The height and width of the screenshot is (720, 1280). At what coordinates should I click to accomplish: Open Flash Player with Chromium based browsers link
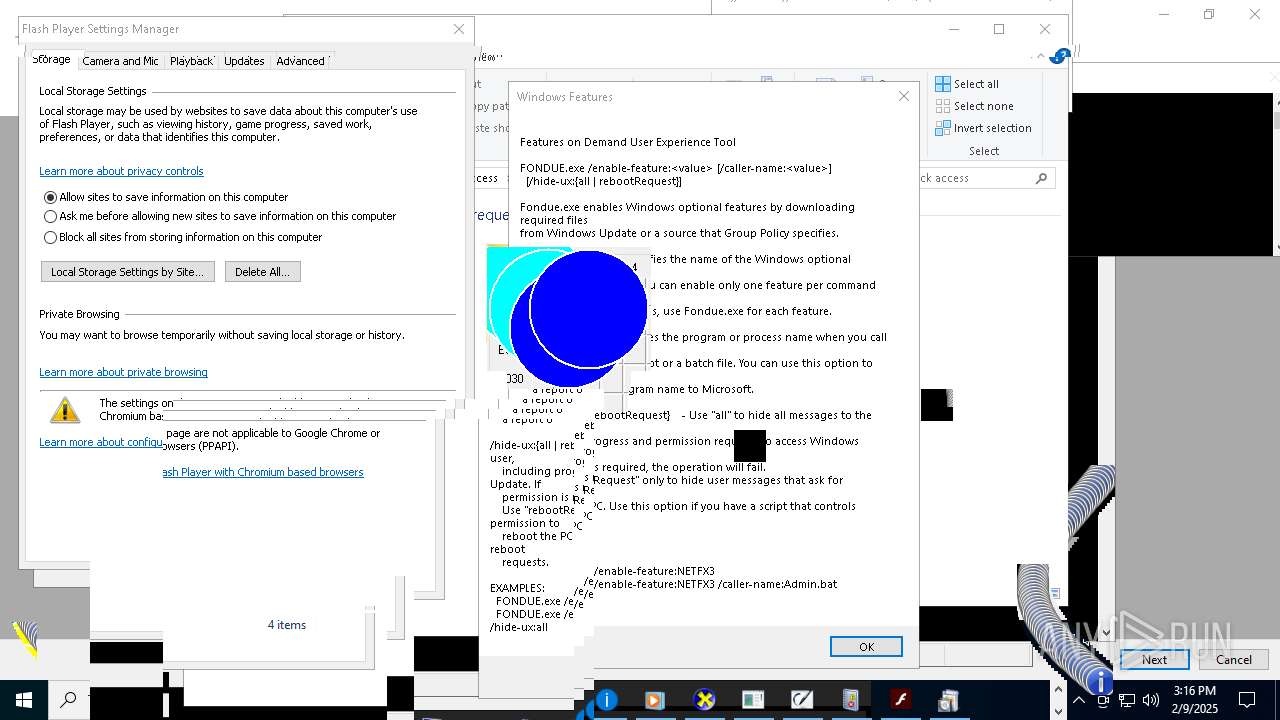[262, 472]
